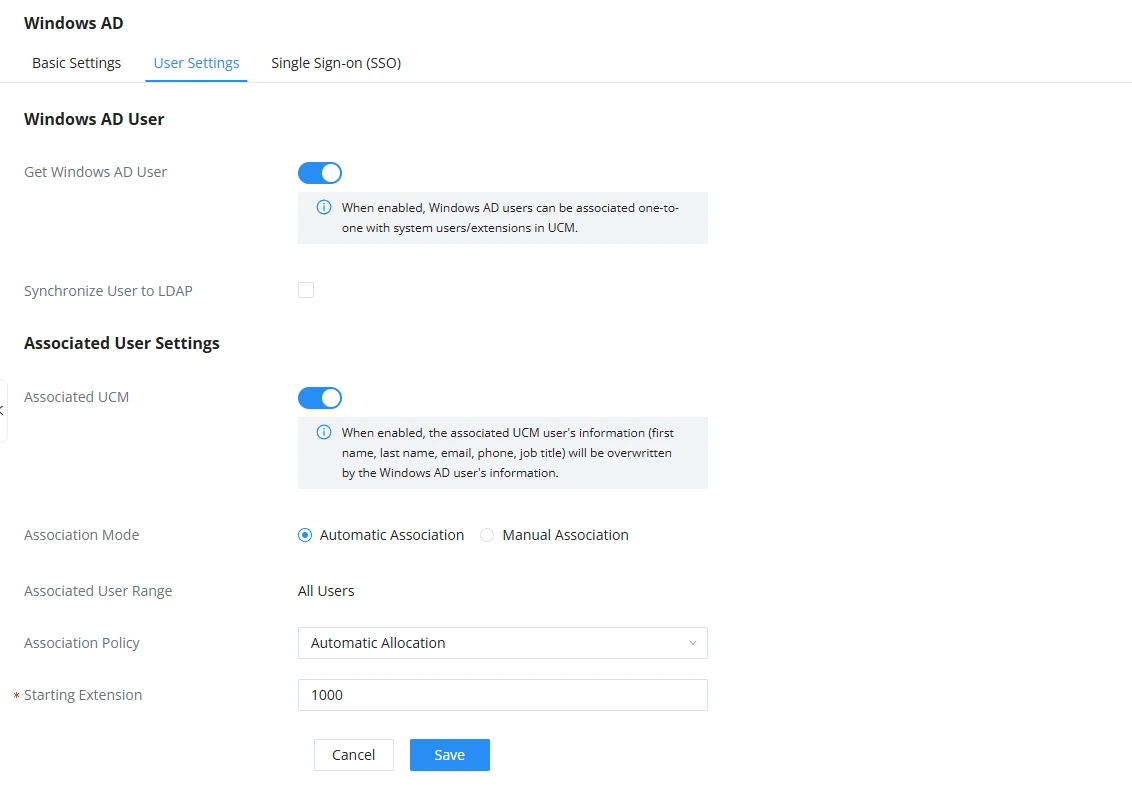Switch to the Basic Settings tab
The width and height of the screenshot is (1132, 791).
(77, 63)
